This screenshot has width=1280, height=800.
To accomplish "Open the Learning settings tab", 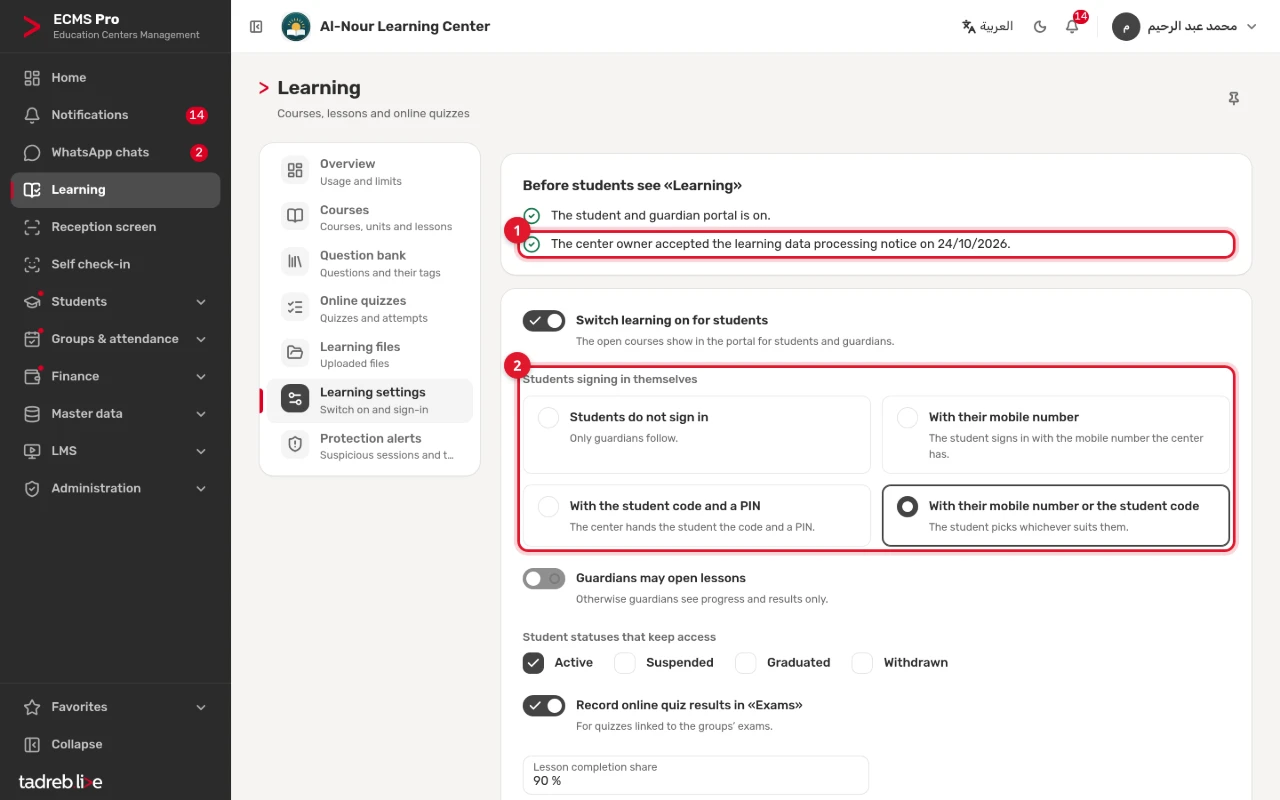I will coord(369,400).
